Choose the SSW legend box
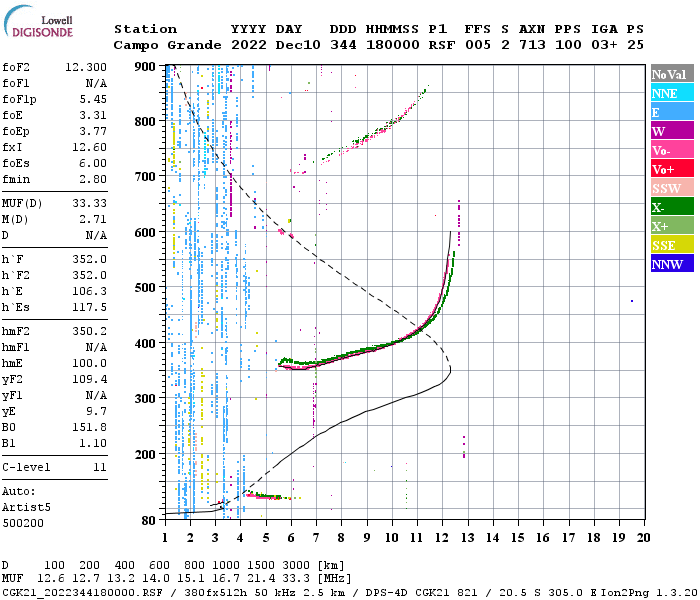The width and height of the screenshot is (700, 600). click(672, 188)
